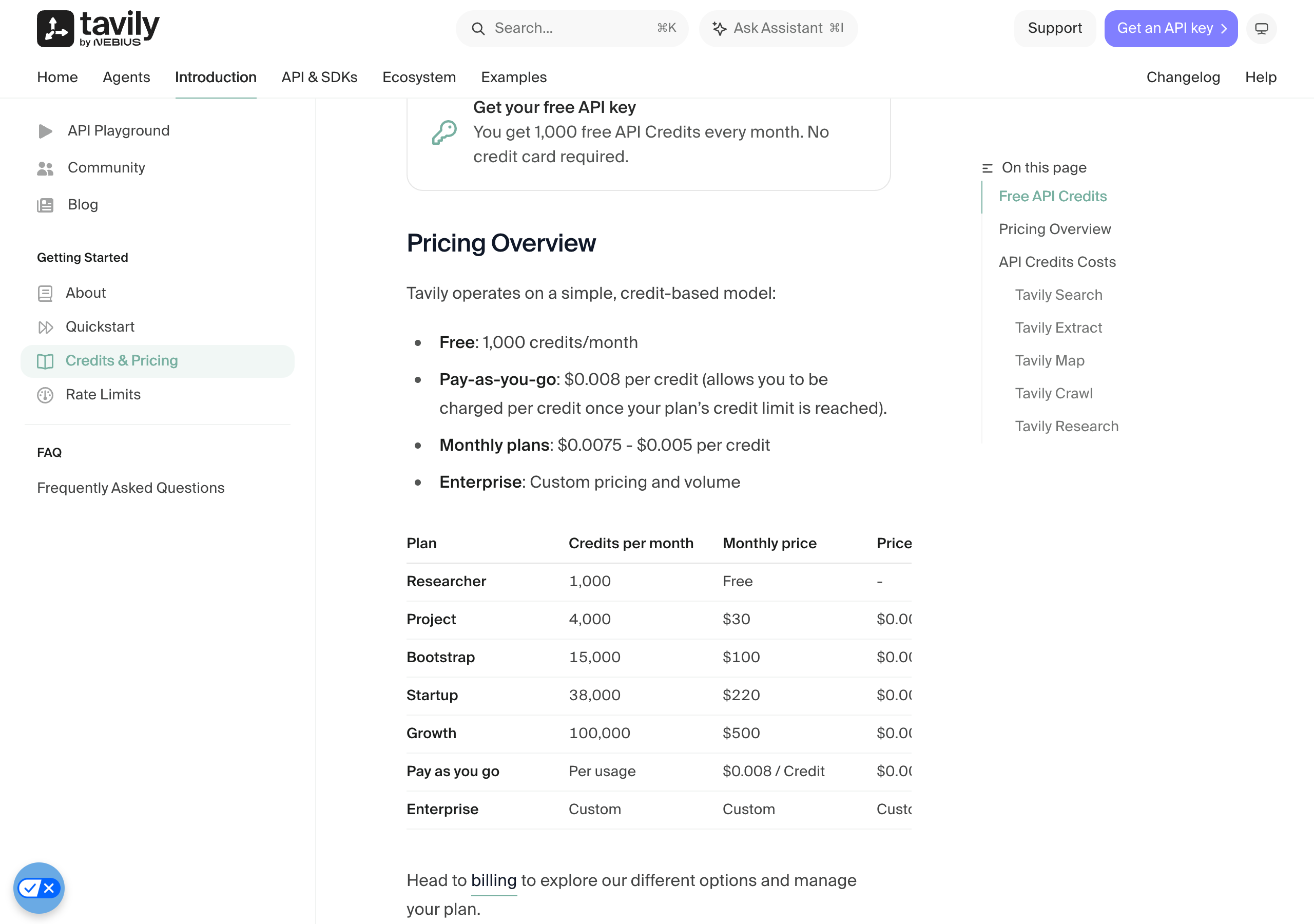
Task: Open the Examples tab
Action: pos(514,78)
